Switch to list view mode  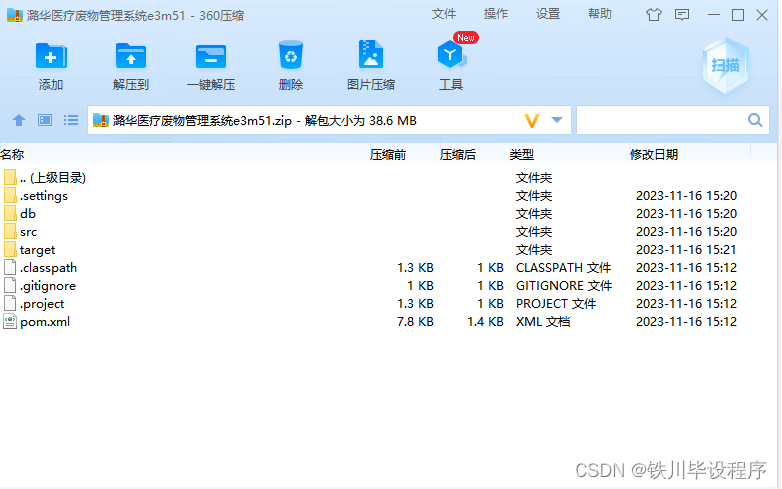tap(71, 120)
